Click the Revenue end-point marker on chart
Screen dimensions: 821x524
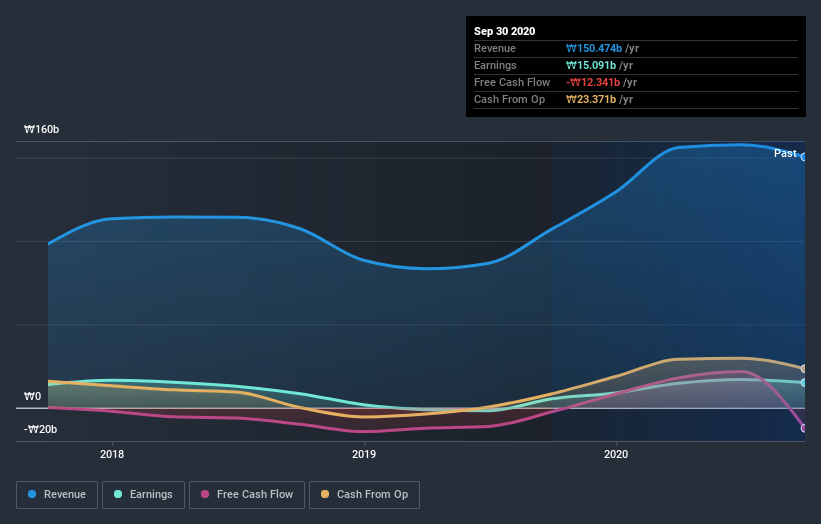(804, 157)
